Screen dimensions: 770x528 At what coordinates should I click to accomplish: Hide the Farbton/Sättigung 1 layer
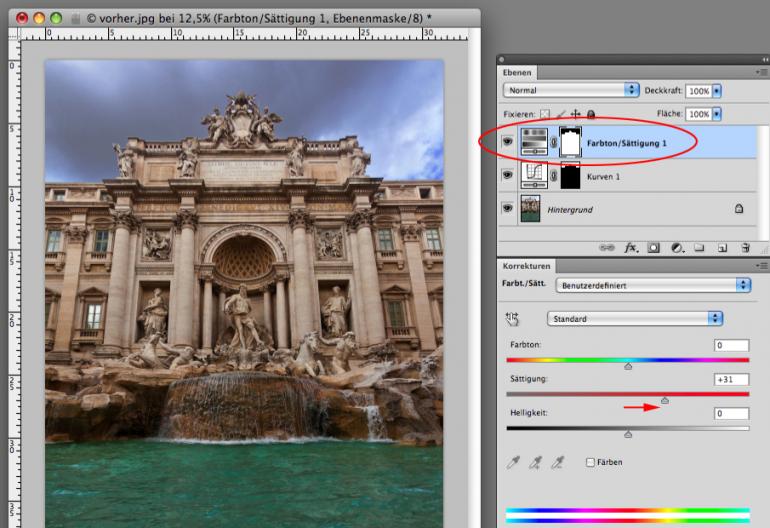coord(508,143)
